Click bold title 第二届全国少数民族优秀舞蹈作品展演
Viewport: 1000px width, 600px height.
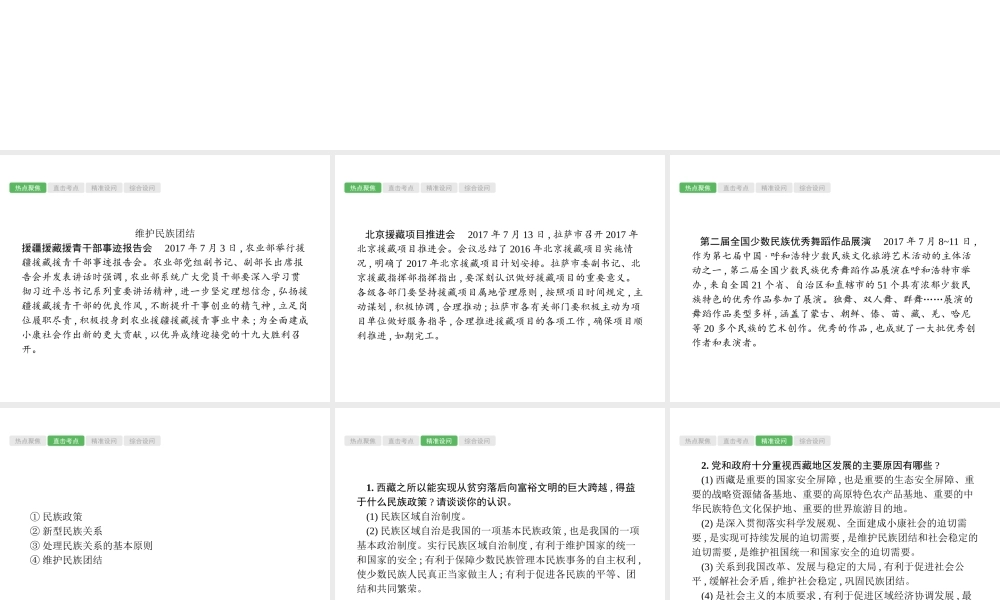tap(785, 242)
